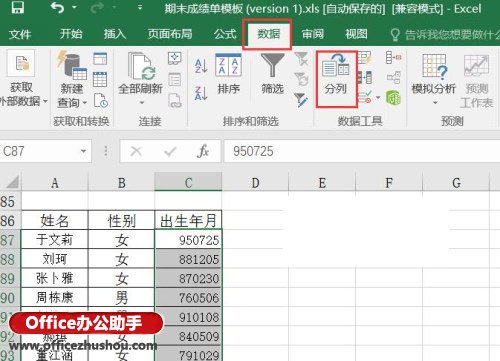Switch to the 视图 tab
Viewport: 500px width, 361px height.
click(356, 34)
